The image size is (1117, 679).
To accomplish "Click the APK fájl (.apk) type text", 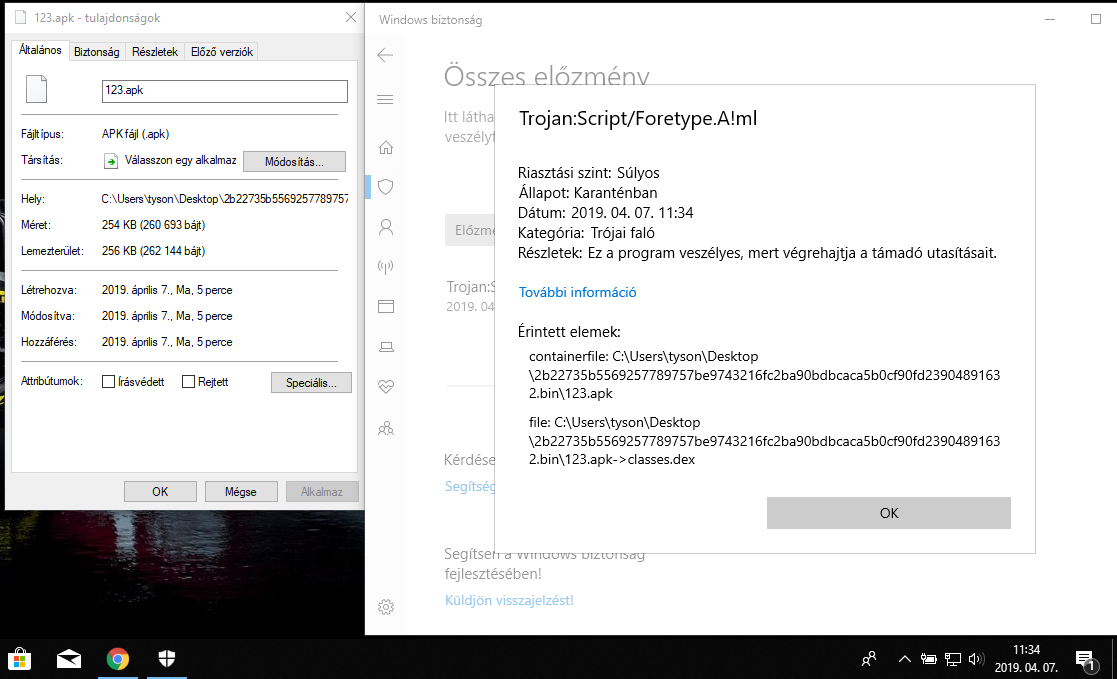I will pyautogui.click(x=135, y=134).
